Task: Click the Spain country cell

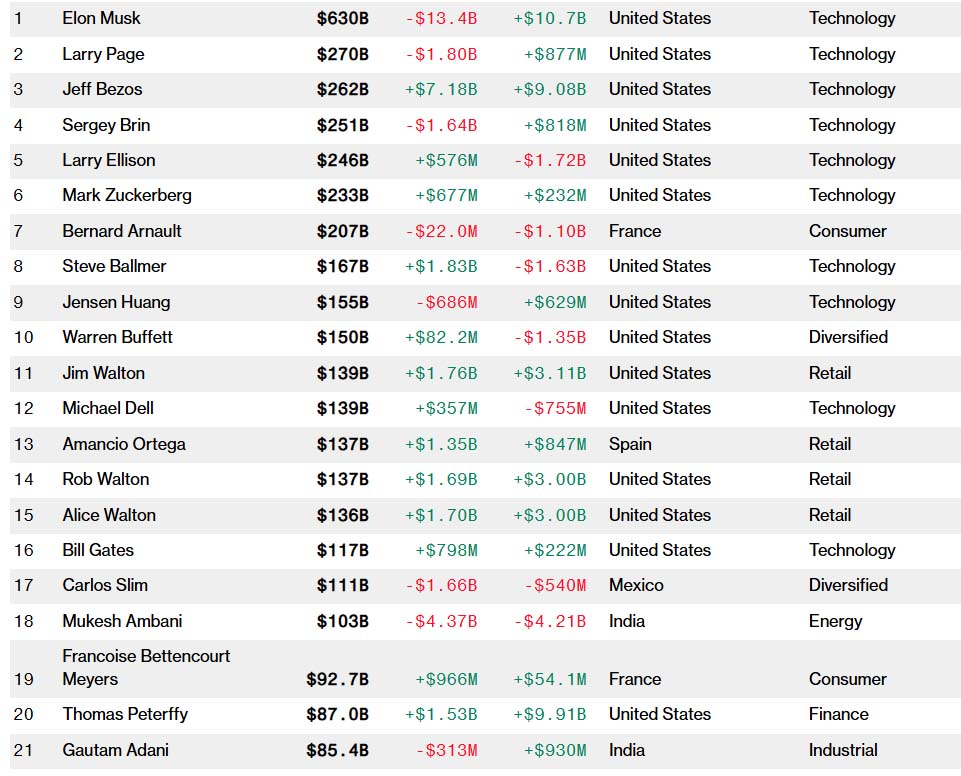Action: click(x=630, y=444)
